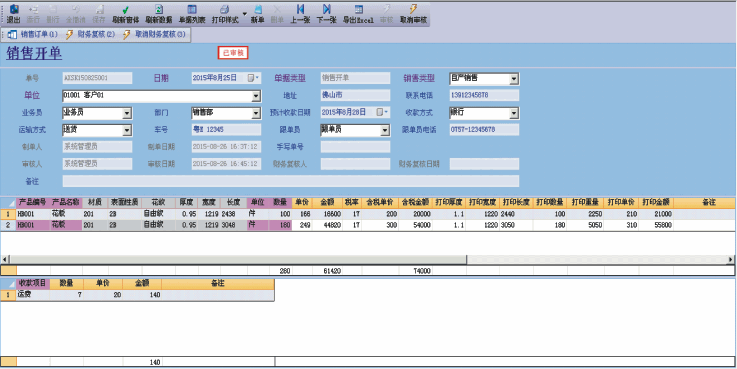Create a new document with 新单
Image resolution: width=737 pixels, height=369 pixels.
point(258,14)
